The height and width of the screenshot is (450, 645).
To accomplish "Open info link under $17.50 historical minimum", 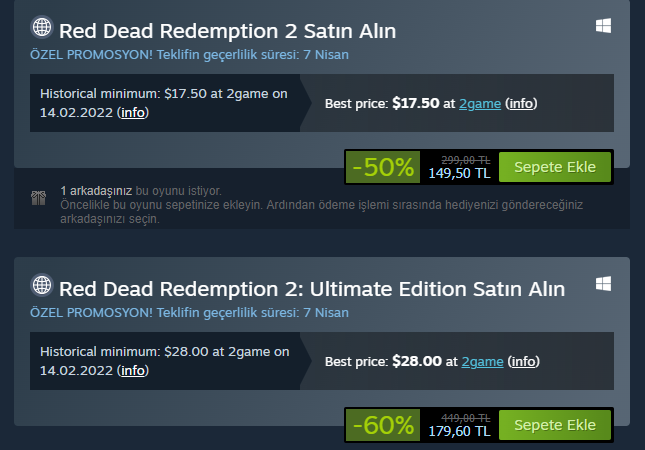I will (x=133, y=112).
